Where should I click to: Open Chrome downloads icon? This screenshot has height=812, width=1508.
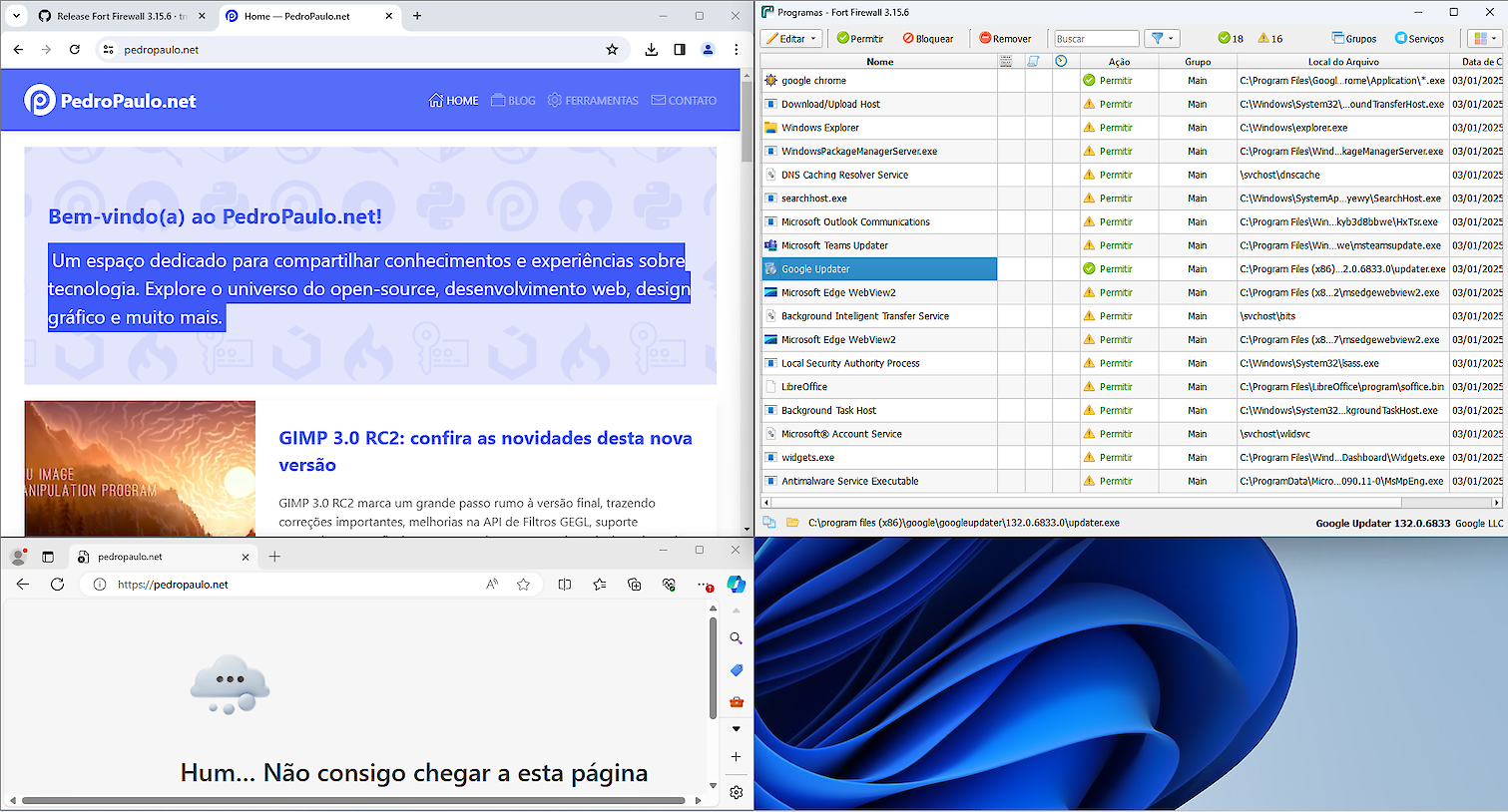tap(651, 49)
